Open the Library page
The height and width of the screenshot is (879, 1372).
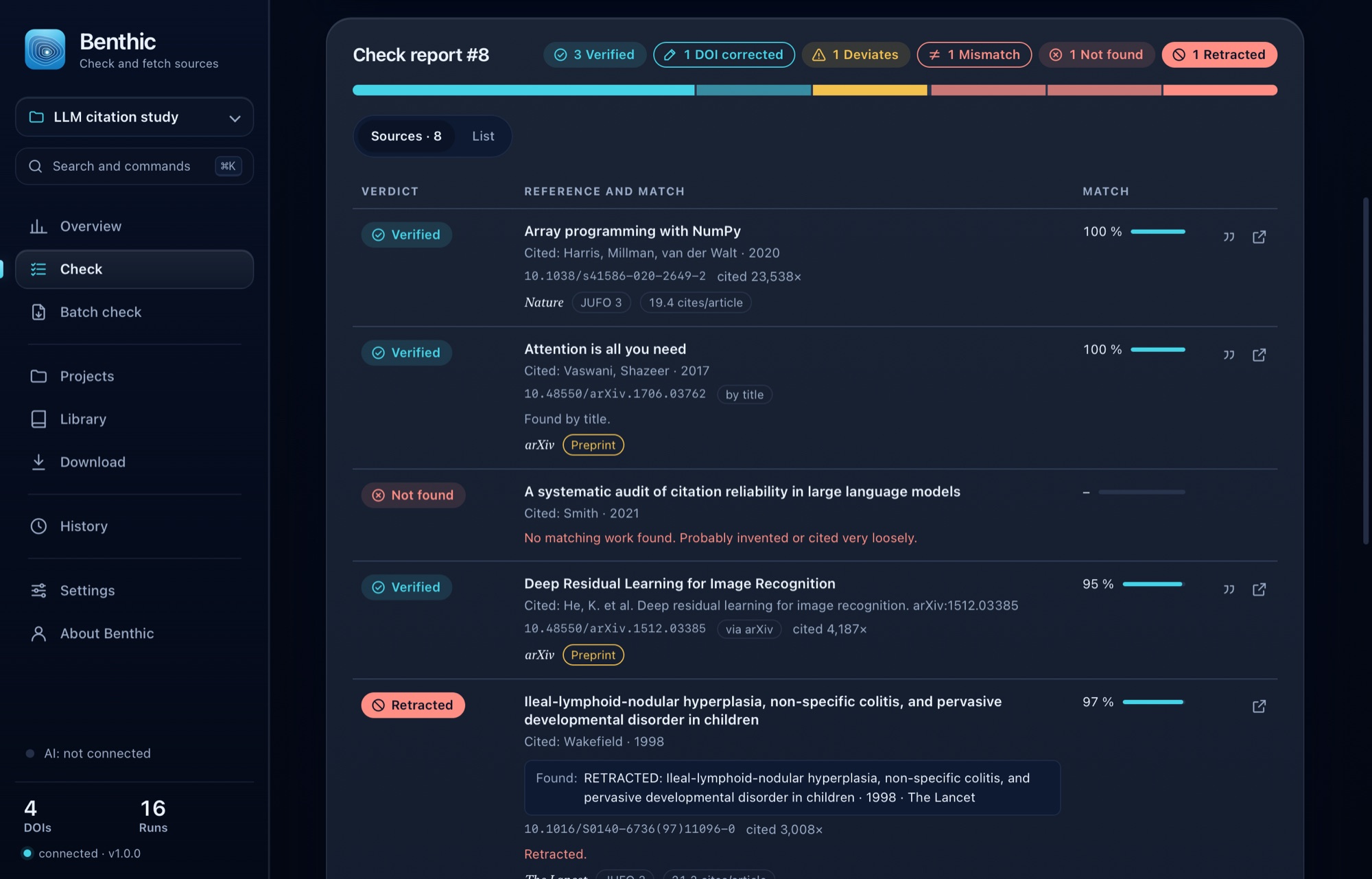[x=134, y=419]
